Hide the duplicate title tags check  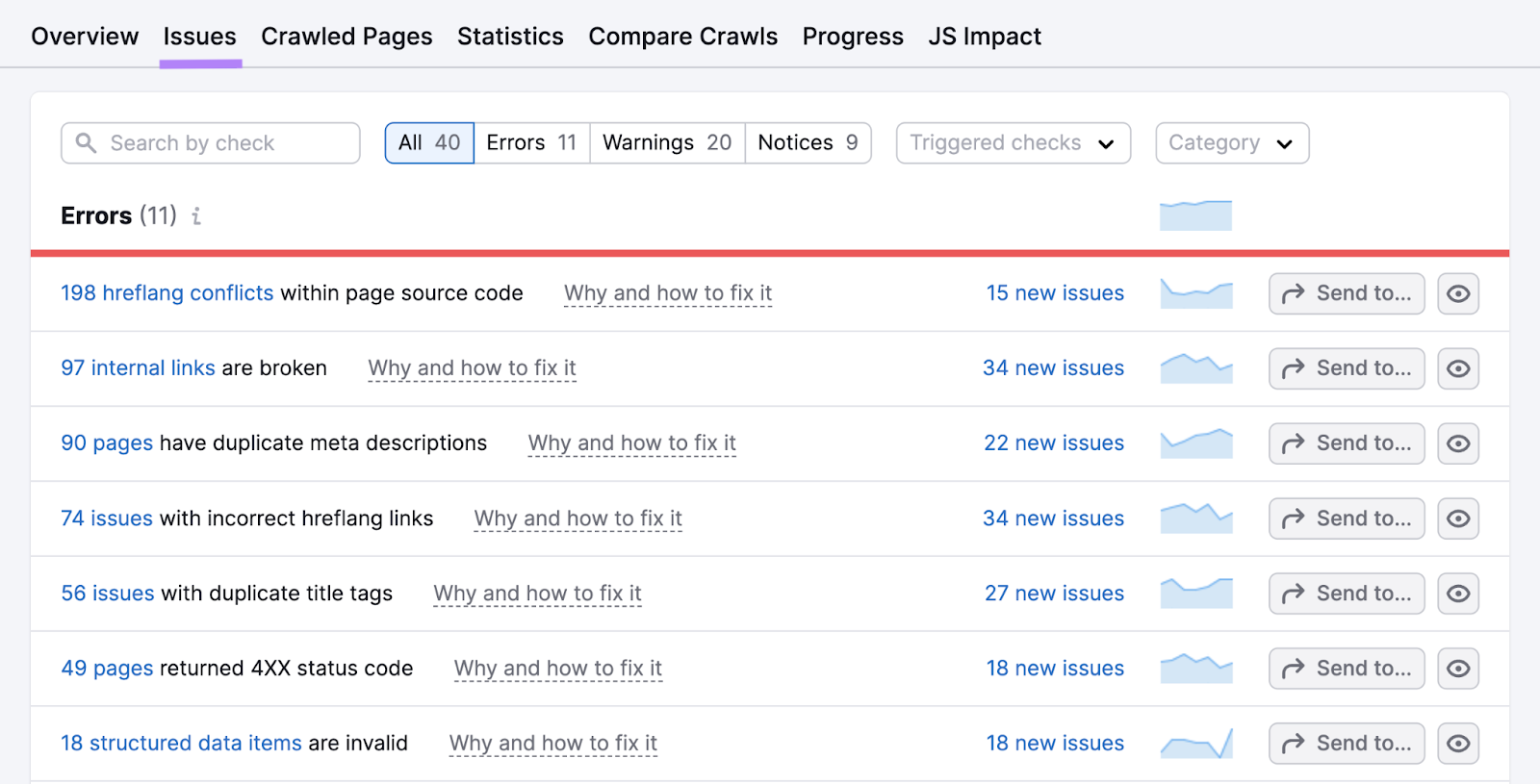pos(1458,594)
